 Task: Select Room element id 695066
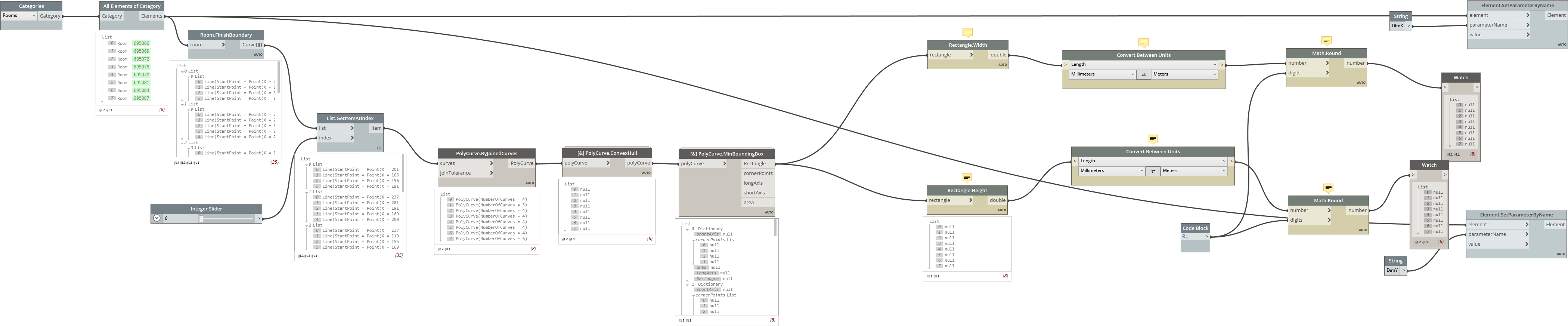pyautogui.click(x=141, y=43)
